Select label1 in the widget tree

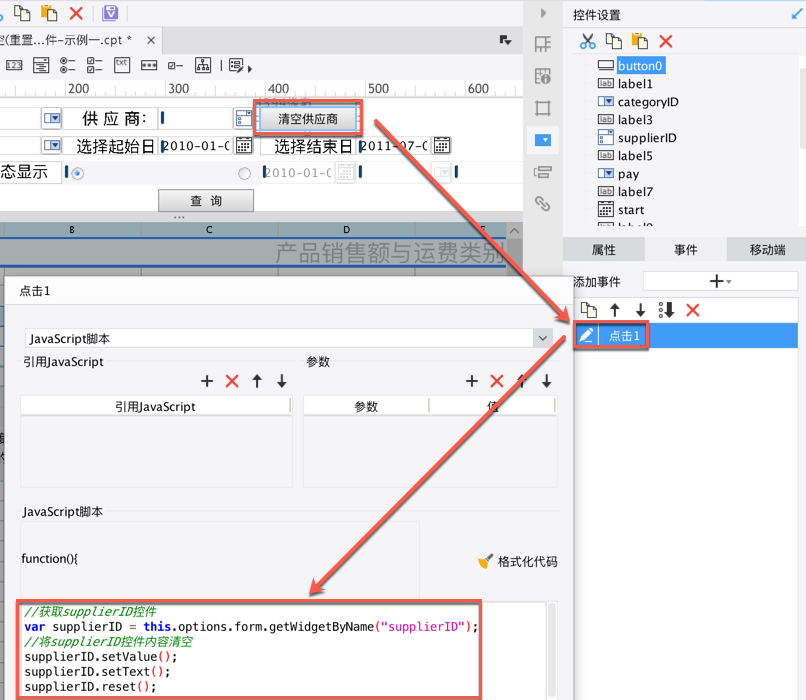[635, 84]
